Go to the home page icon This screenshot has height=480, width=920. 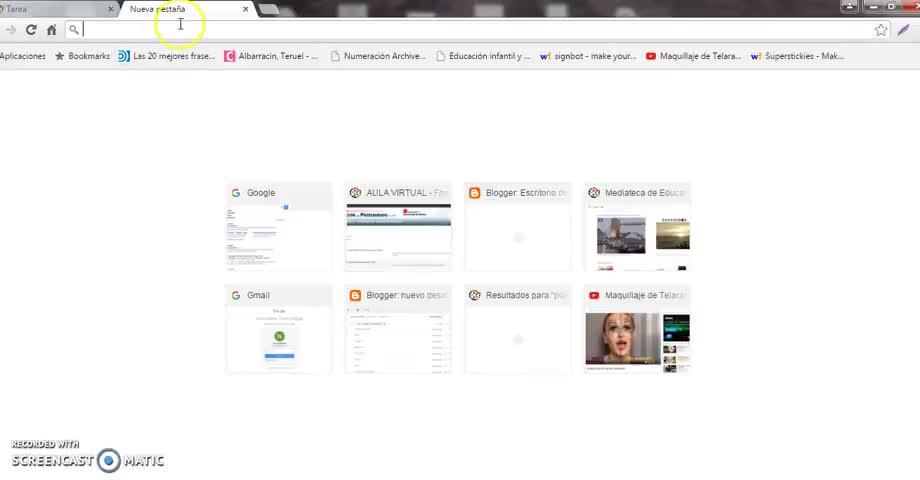(x=52, y=30)
